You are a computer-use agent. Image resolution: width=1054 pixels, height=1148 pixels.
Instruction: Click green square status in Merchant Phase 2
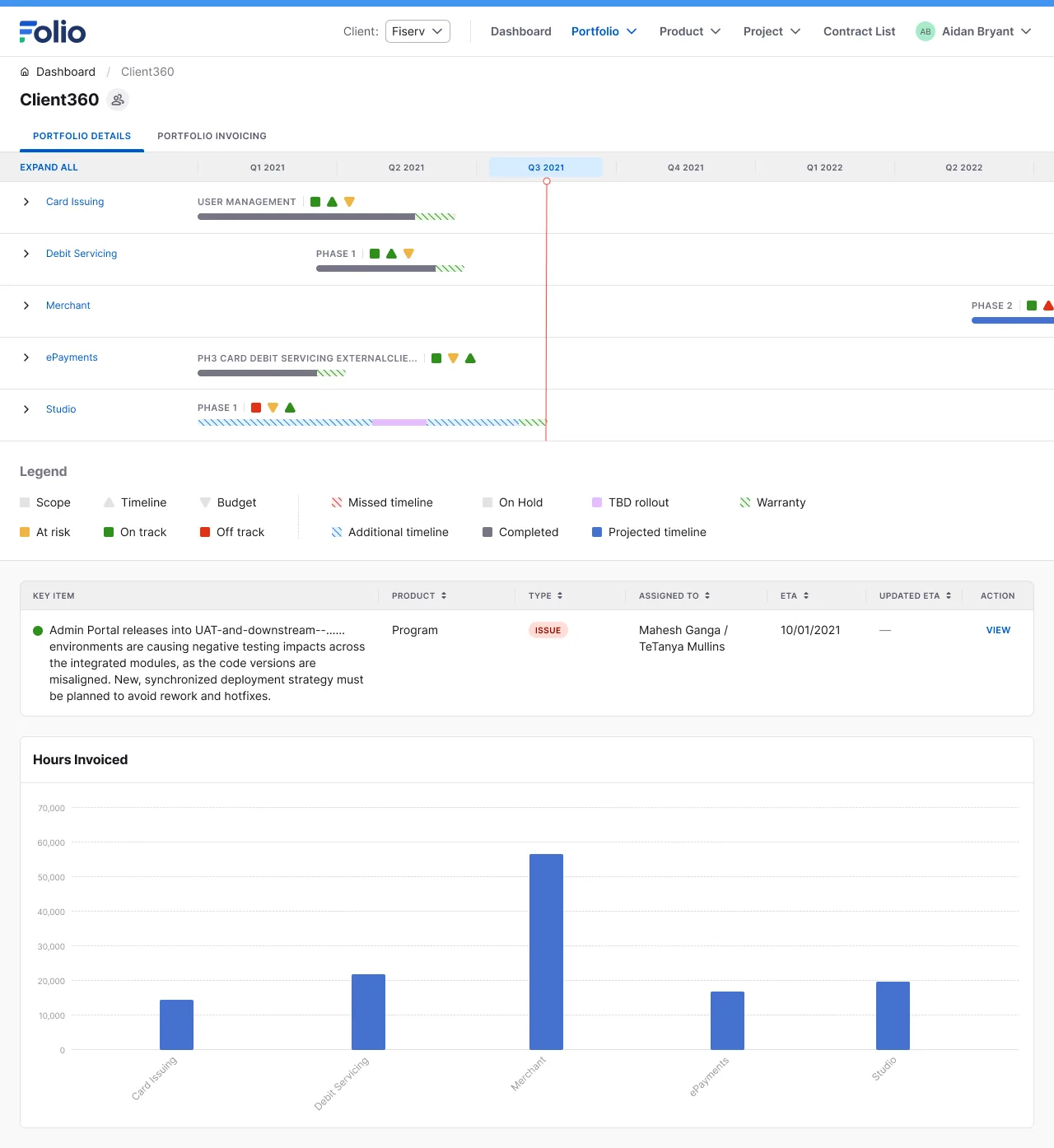1032,306
